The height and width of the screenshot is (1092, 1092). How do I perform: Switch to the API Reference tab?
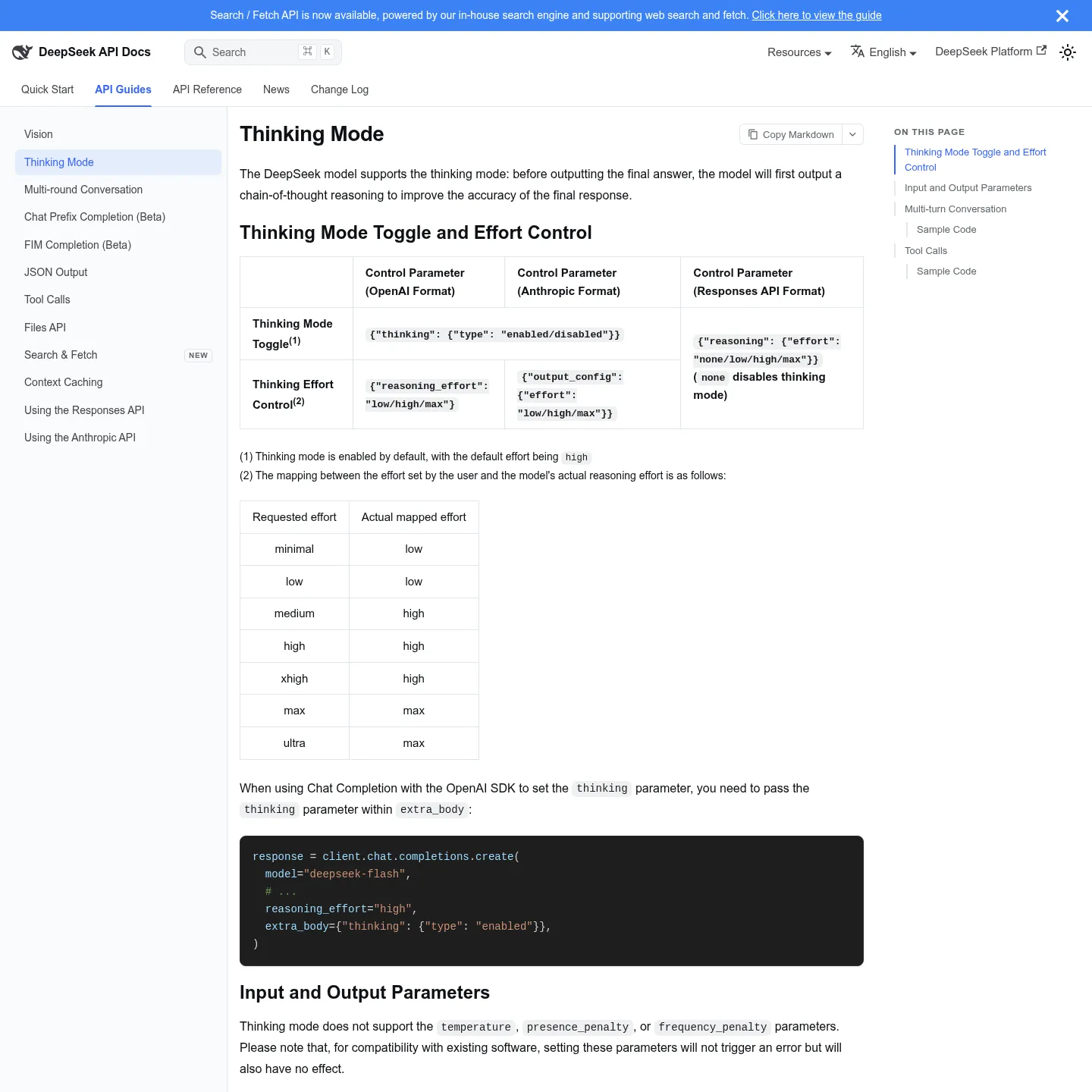(207, 89)
